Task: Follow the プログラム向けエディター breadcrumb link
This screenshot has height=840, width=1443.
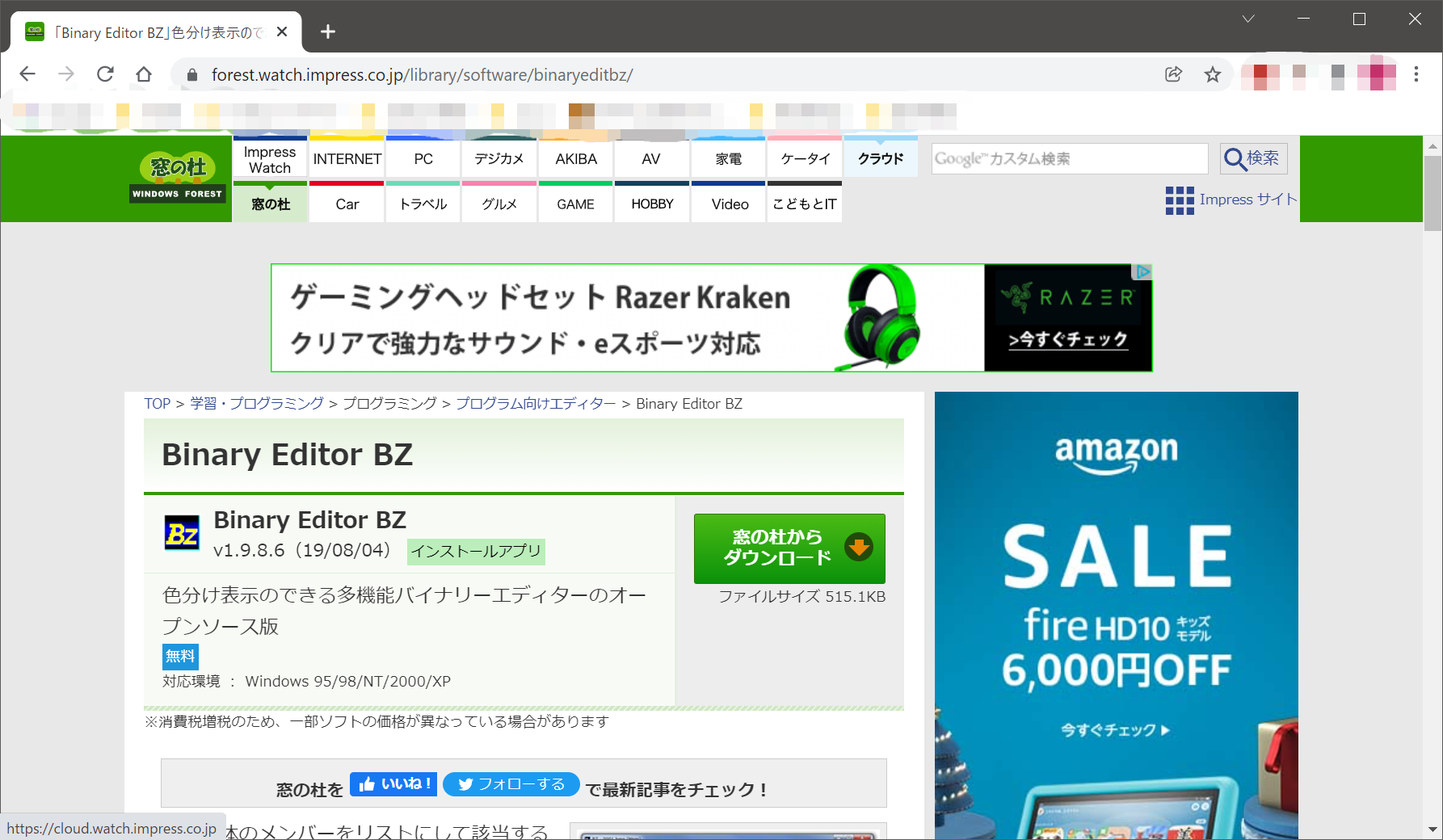Action: point(536,403)
